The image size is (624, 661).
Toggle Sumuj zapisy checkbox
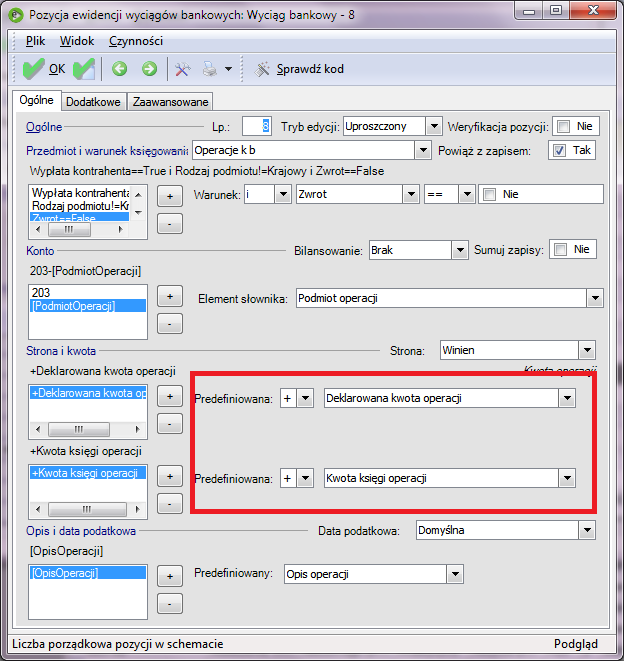click(560, 250)
